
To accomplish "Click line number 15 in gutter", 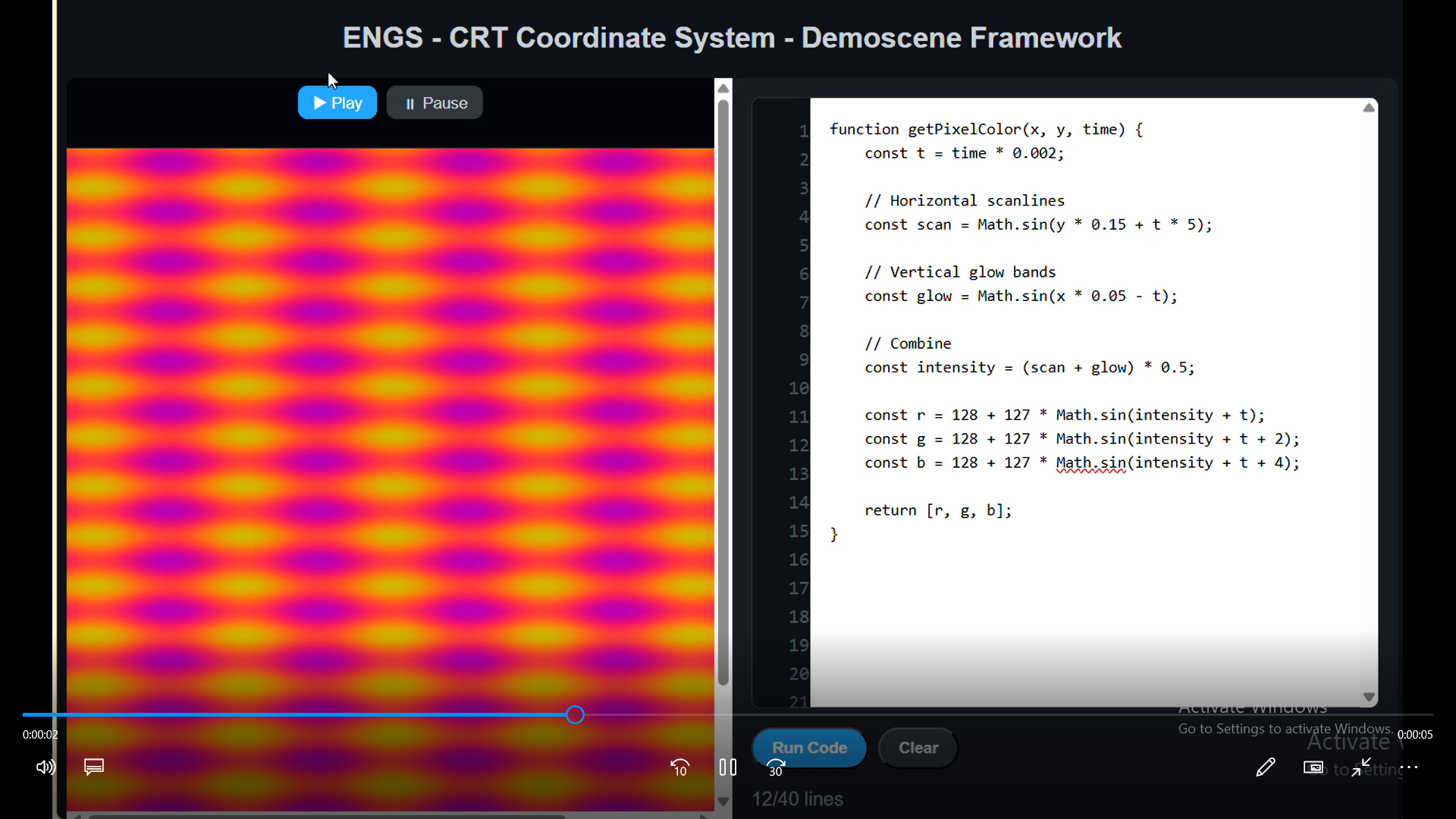I will pos(799,531).
